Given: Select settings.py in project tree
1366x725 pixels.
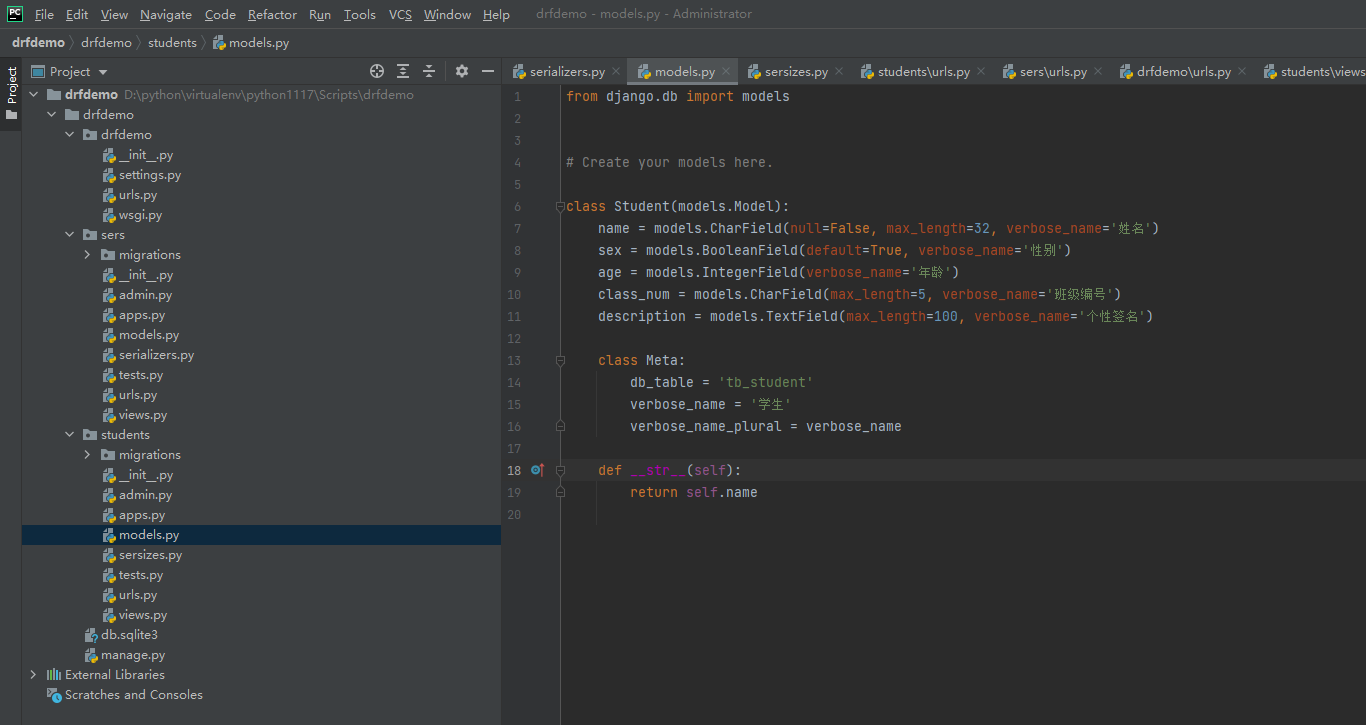Looking at the screenshot, I should point(150,175).
